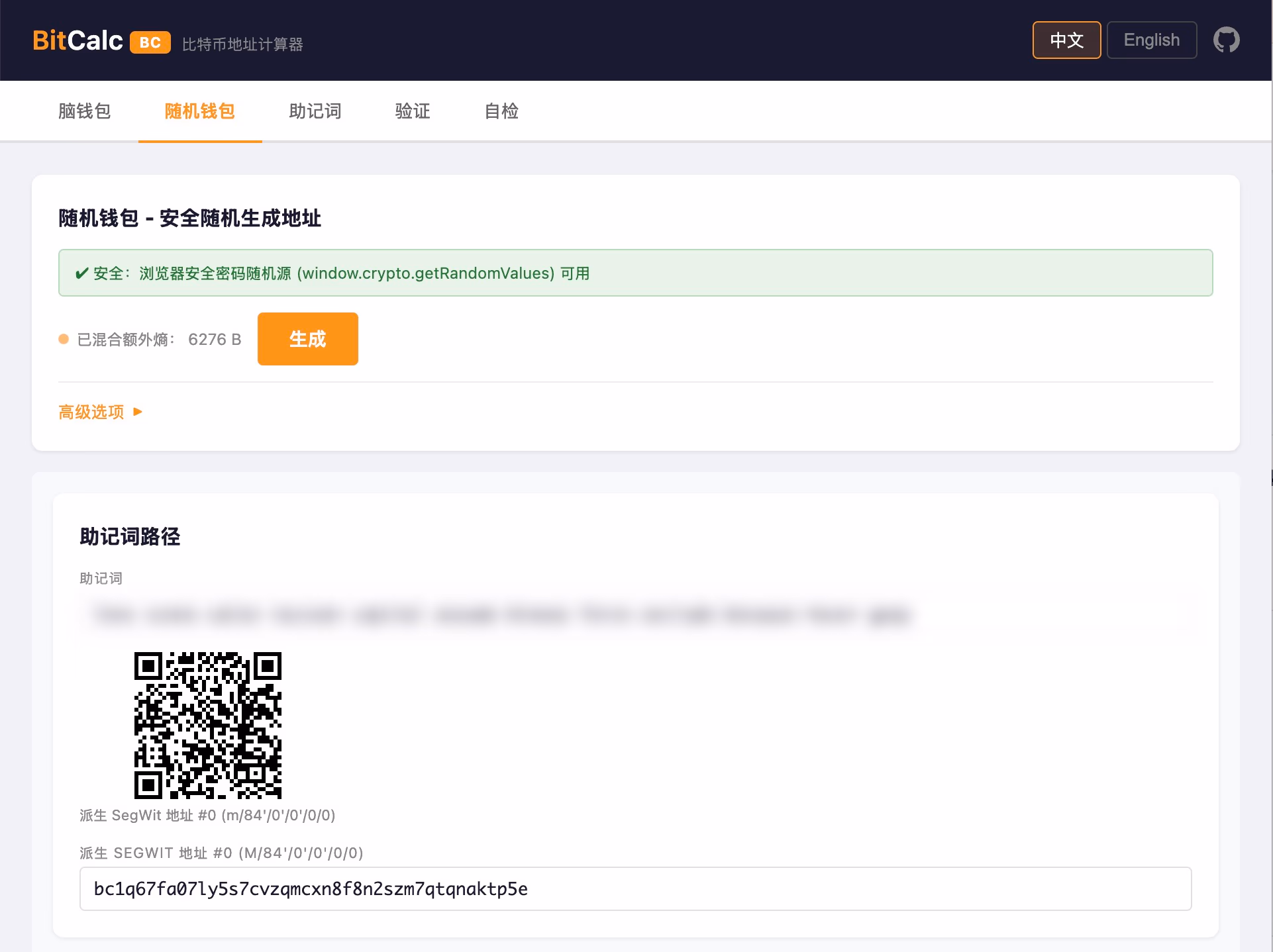This screenshot has height=952, width=1273.
Task: Click the small 助记词 field label
Action: click(101, 578)
